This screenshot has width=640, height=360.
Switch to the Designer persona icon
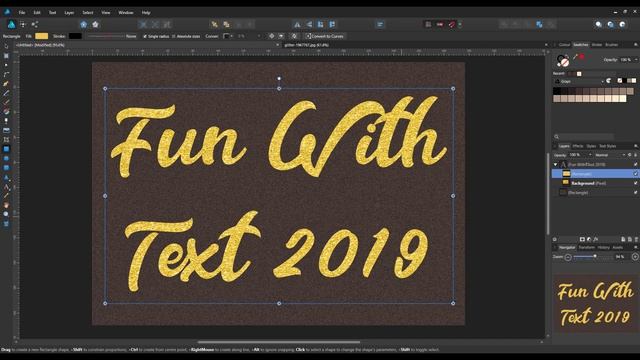pyautogui.click(x=11, y=24)
